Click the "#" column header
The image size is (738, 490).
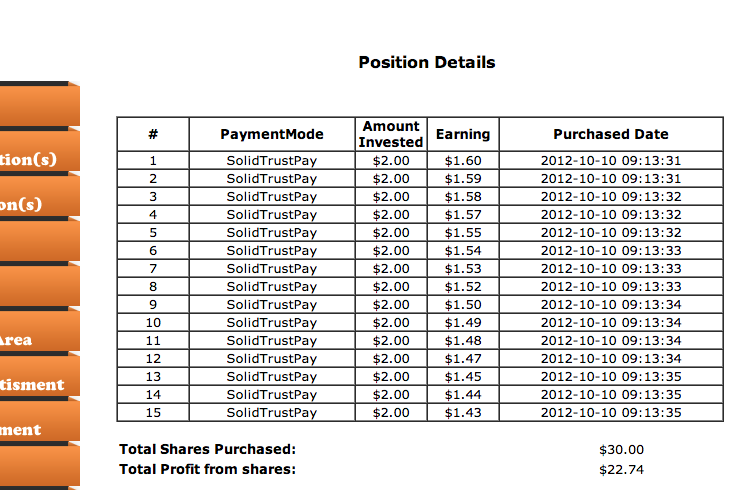153,134
